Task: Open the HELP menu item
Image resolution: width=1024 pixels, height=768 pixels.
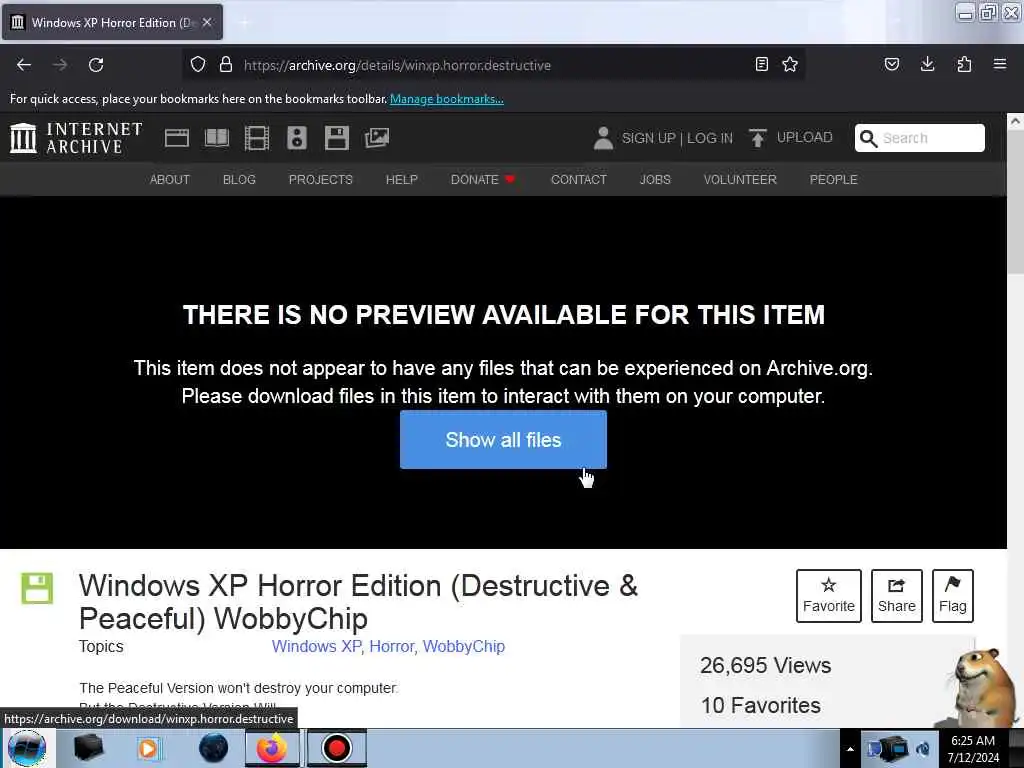Action: pyautogui.click(x=402, y=180)
